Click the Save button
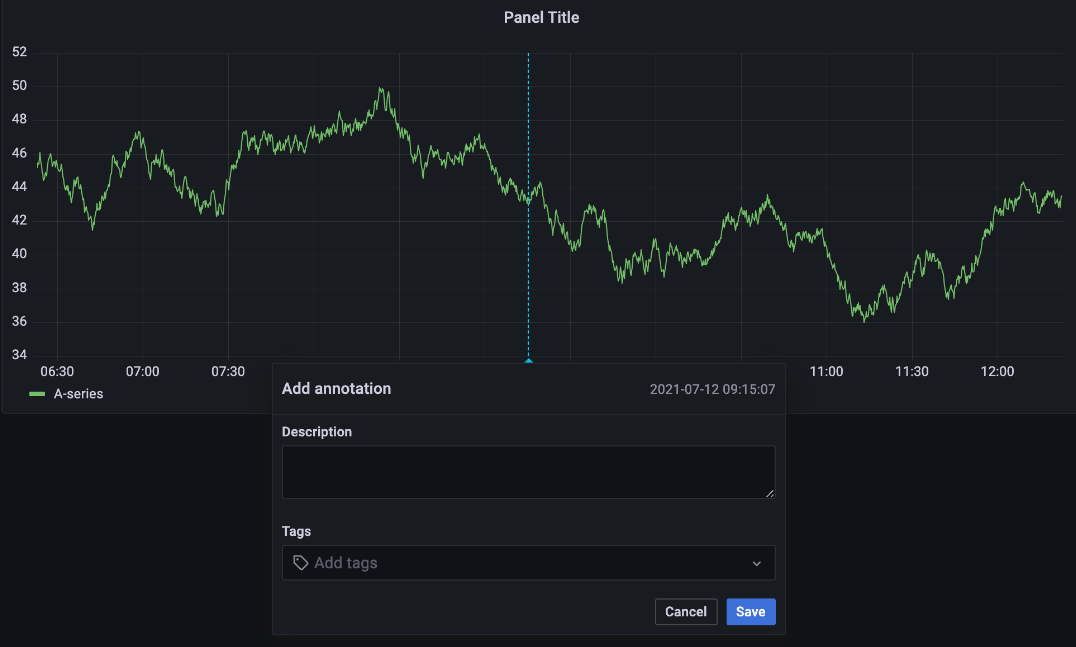This screenshot has width=1076, height=647. (x=750, y=612)
